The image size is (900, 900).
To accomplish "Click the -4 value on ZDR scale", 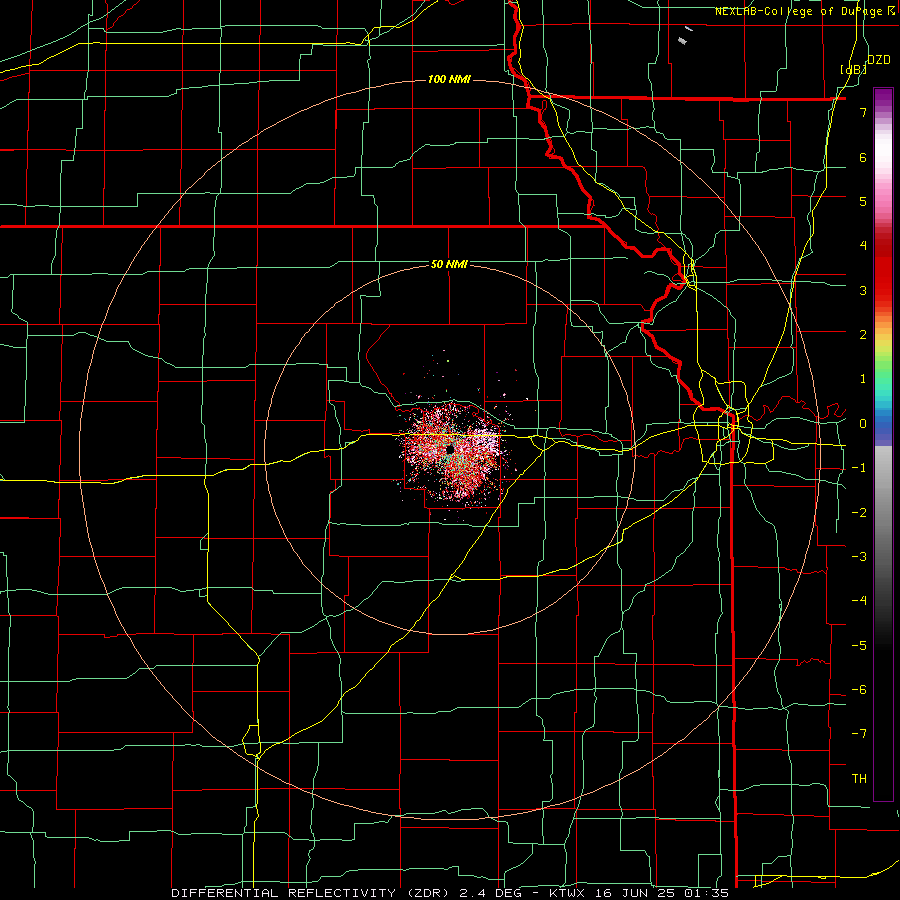I will click(x=859, y=601).
